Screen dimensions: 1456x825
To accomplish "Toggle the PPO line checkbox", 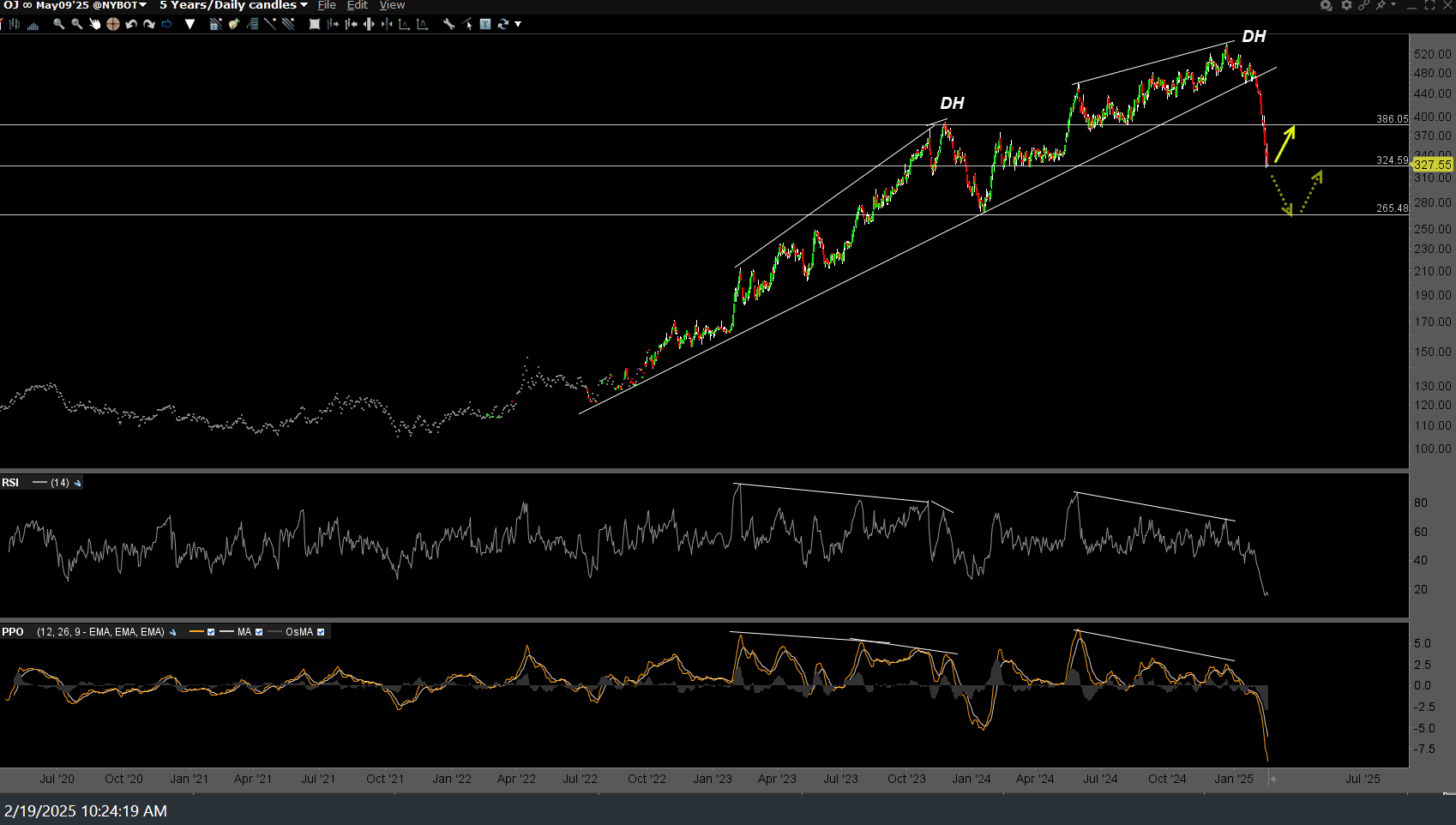I will (x=211, y=632).
